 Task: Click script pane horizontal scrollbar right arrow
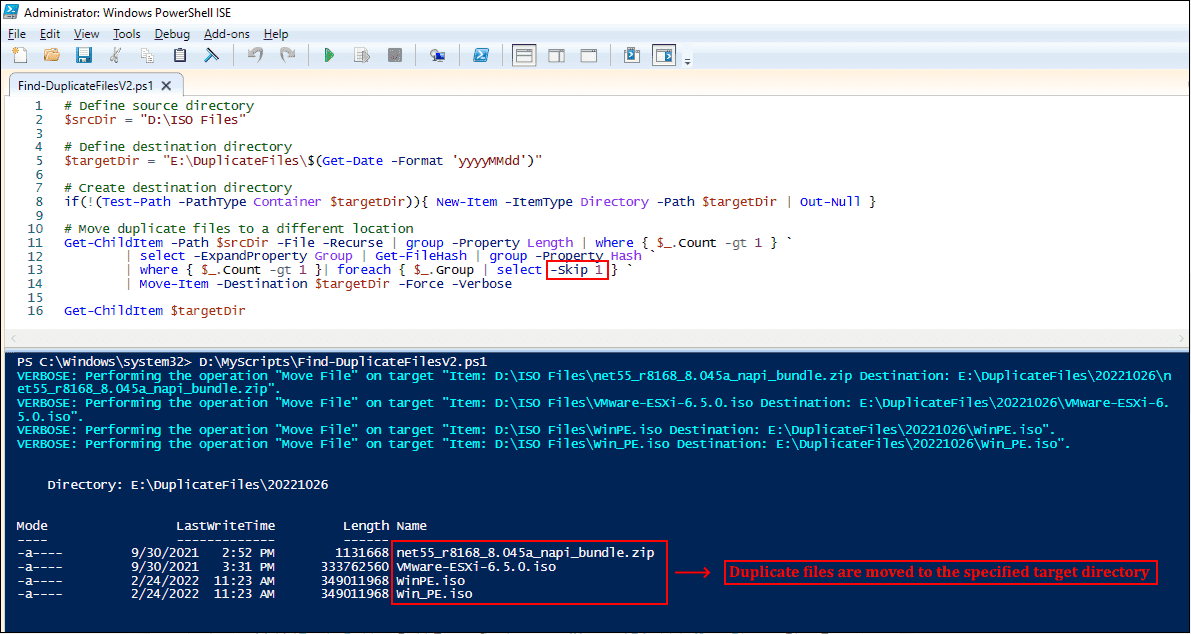coord(1182,339)
